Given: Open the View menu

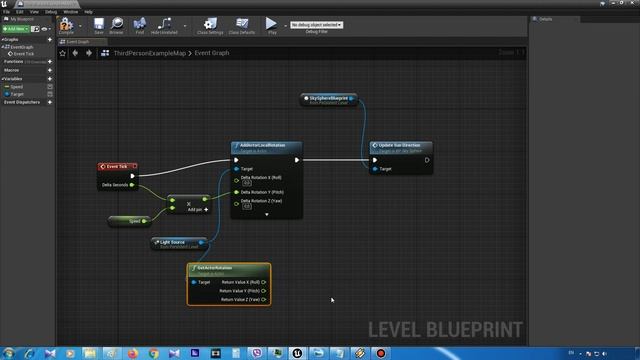Looking at the screenshot, I should [x=34, y=12].
